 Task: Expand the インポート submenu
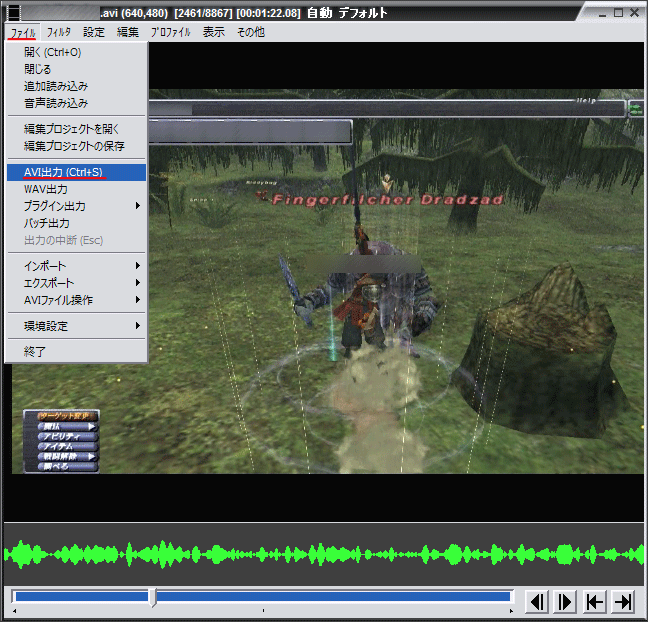76,266
